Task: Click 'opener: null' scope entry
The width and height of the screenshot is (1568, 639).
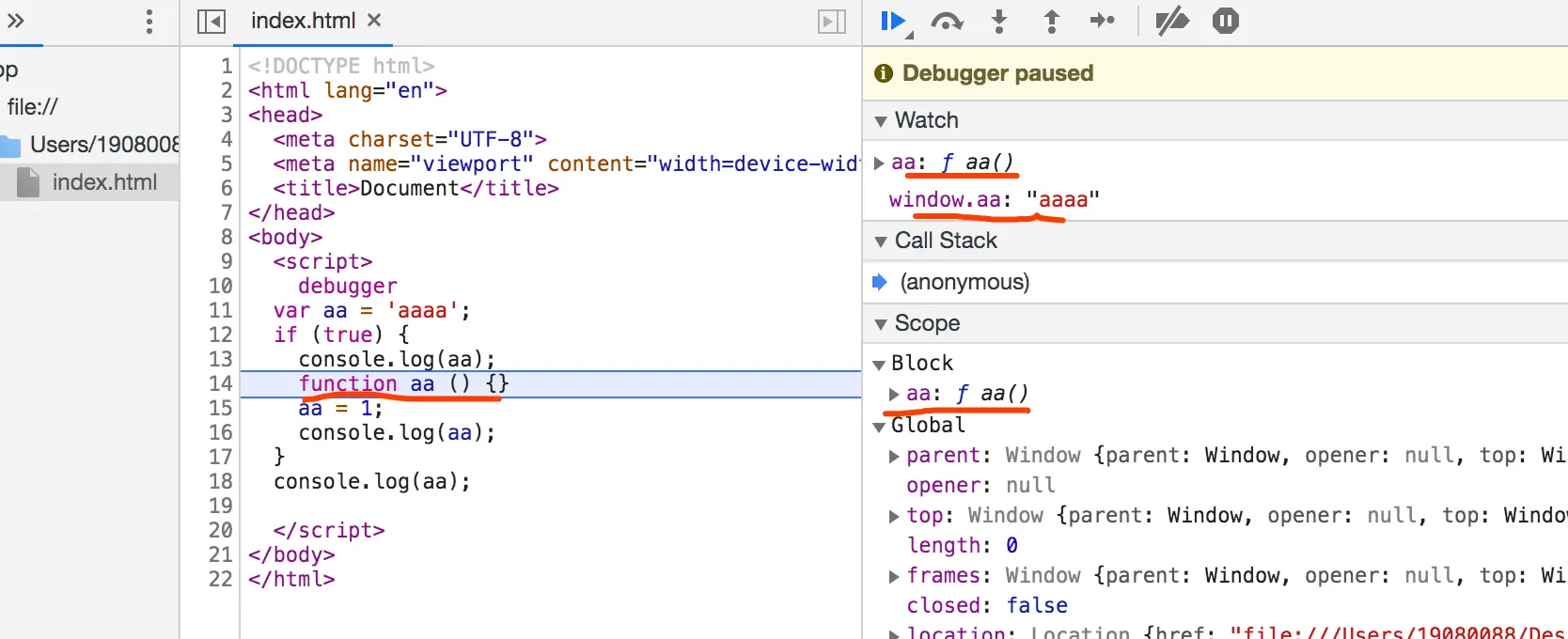Action: coord(980,485)
